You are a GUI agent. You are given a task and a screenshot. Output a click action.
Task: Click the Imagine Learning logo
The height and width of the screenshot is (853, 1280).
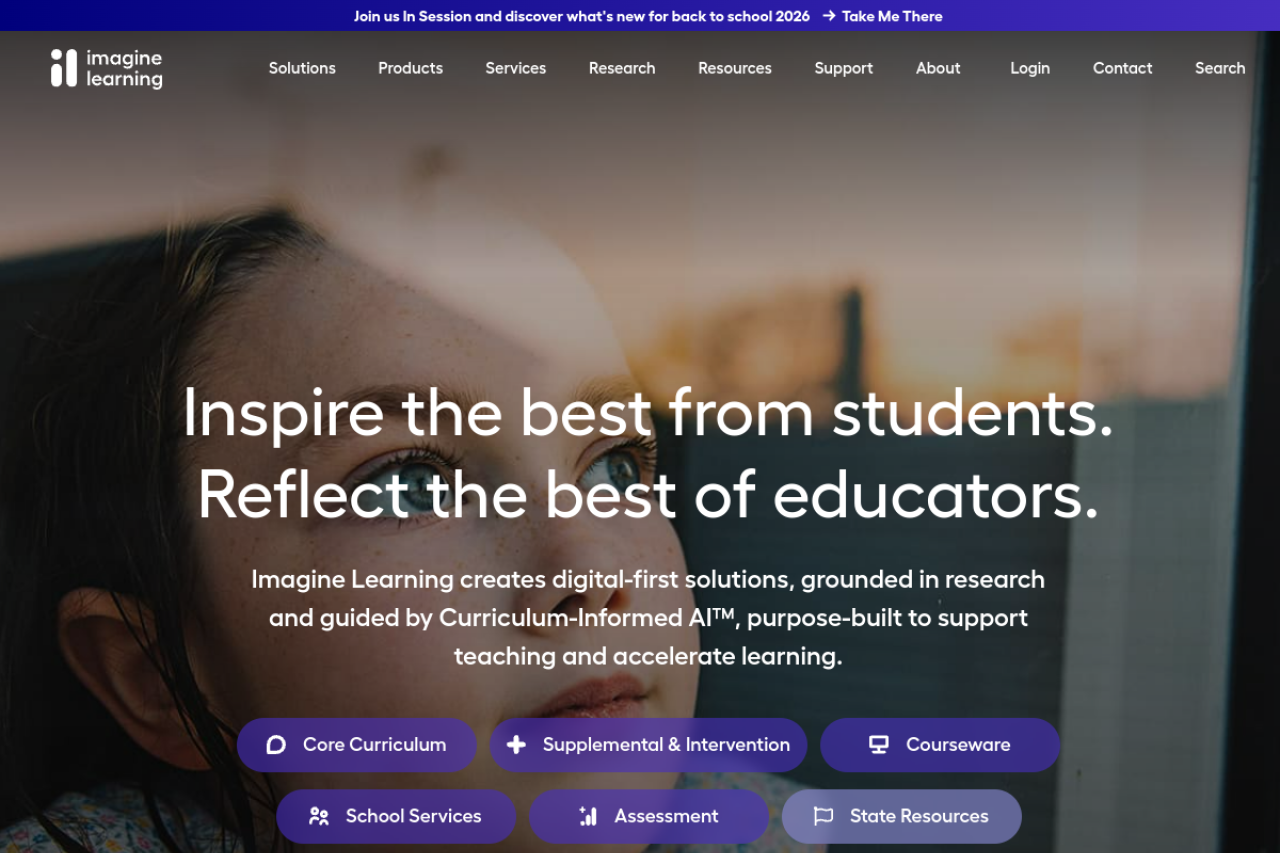point(106,68)
